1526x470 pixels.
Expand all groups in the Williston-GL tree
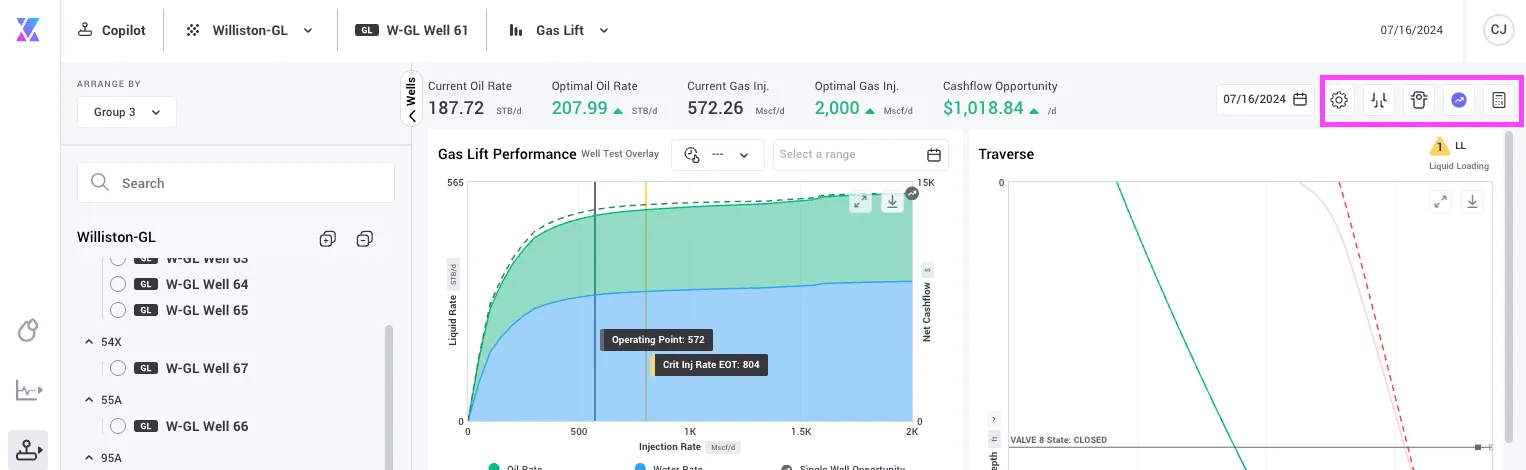[x=327, y=238]
